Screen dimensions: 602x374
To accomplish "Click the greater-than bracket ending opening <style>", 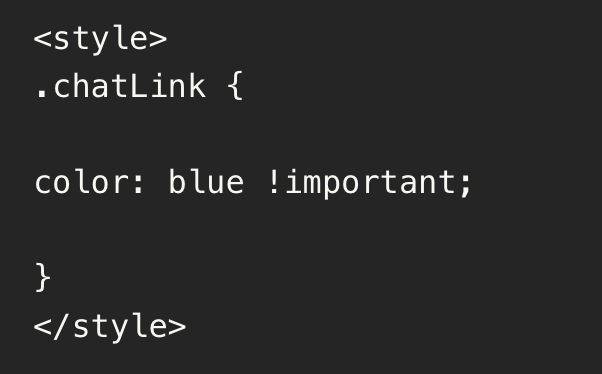I will tap(158, 39).
